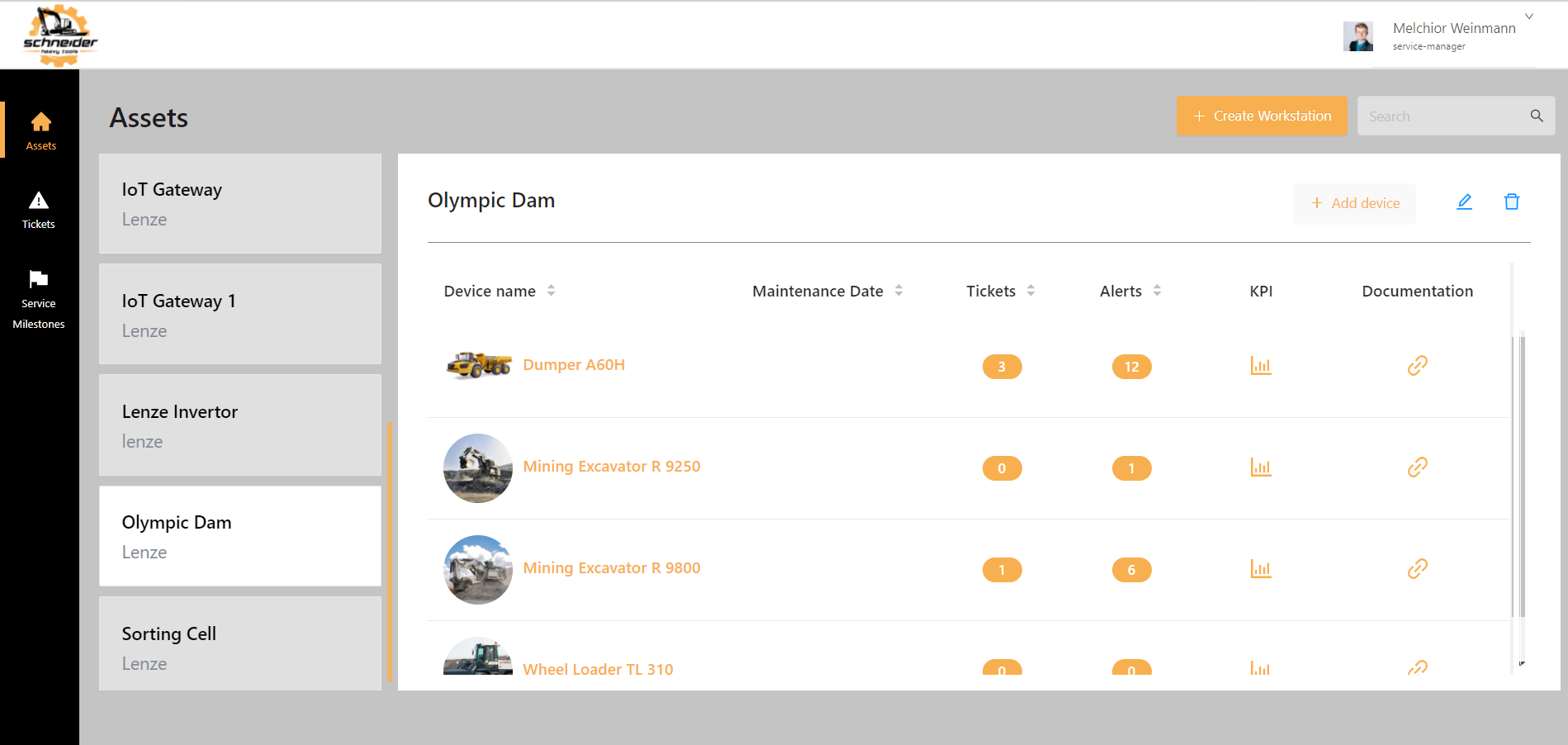Delete Olympic Dam using the trash icon
1568x745 pixels.
tap(1511, 202)
